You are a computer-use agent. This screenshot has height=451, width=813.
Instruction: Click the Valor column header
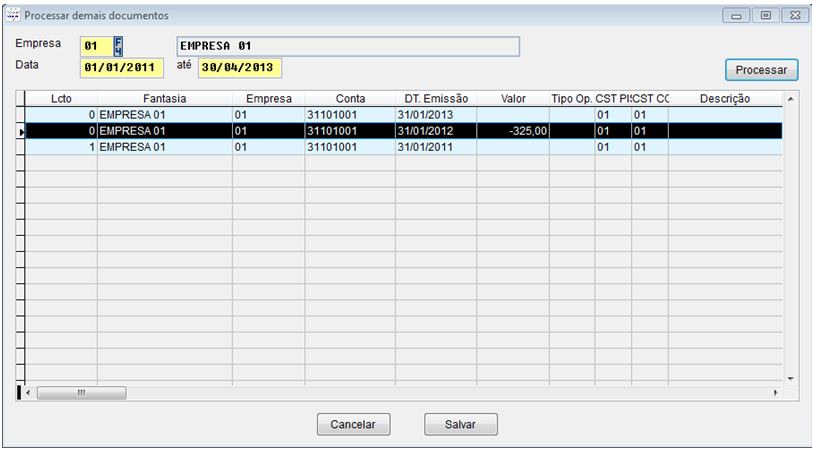tap(513, 98)
